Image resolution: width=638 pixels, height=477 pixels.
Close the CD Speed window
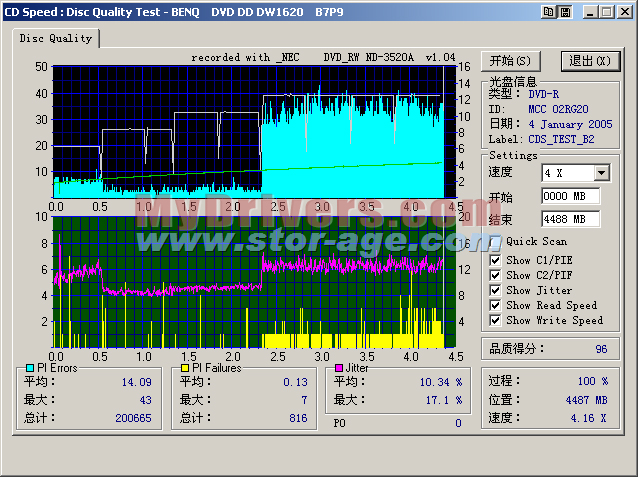point(624,11)
